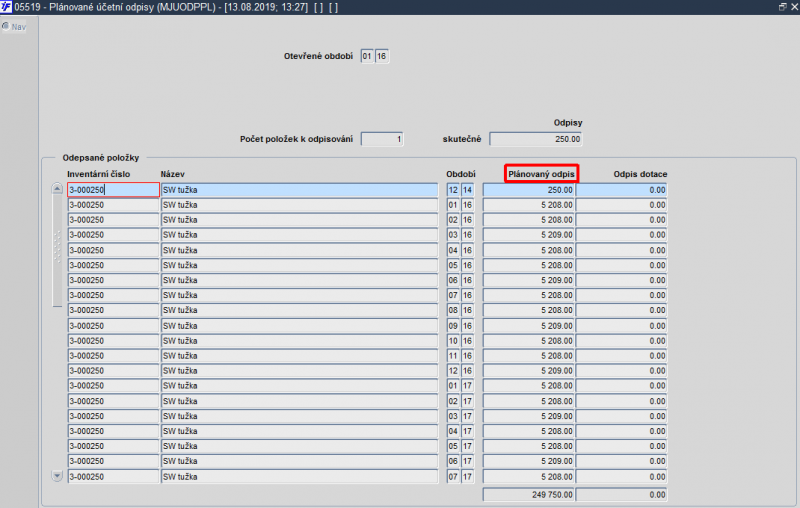Click the Odpis dotace total field at bottom

tap(621, 494)
